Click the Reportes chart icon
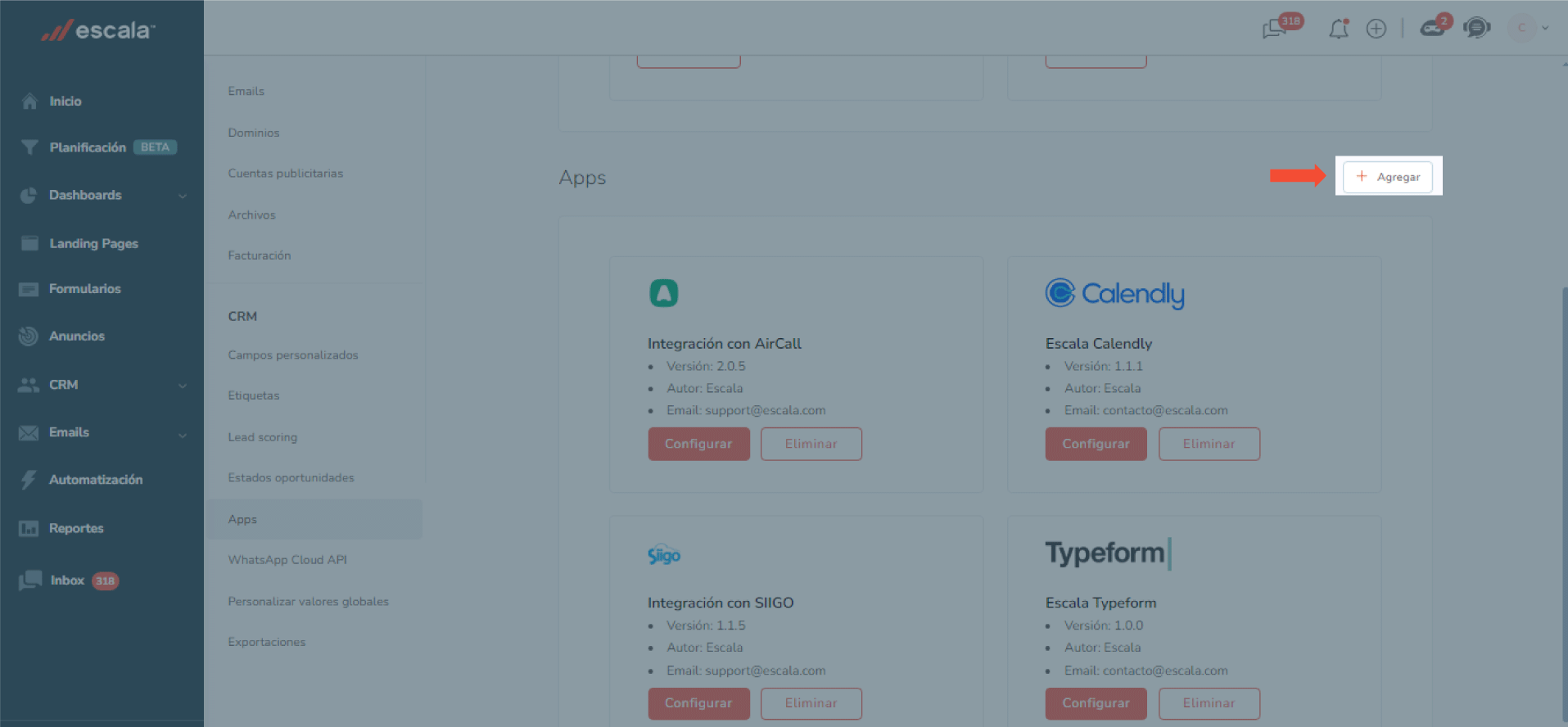 pos(29,528)
